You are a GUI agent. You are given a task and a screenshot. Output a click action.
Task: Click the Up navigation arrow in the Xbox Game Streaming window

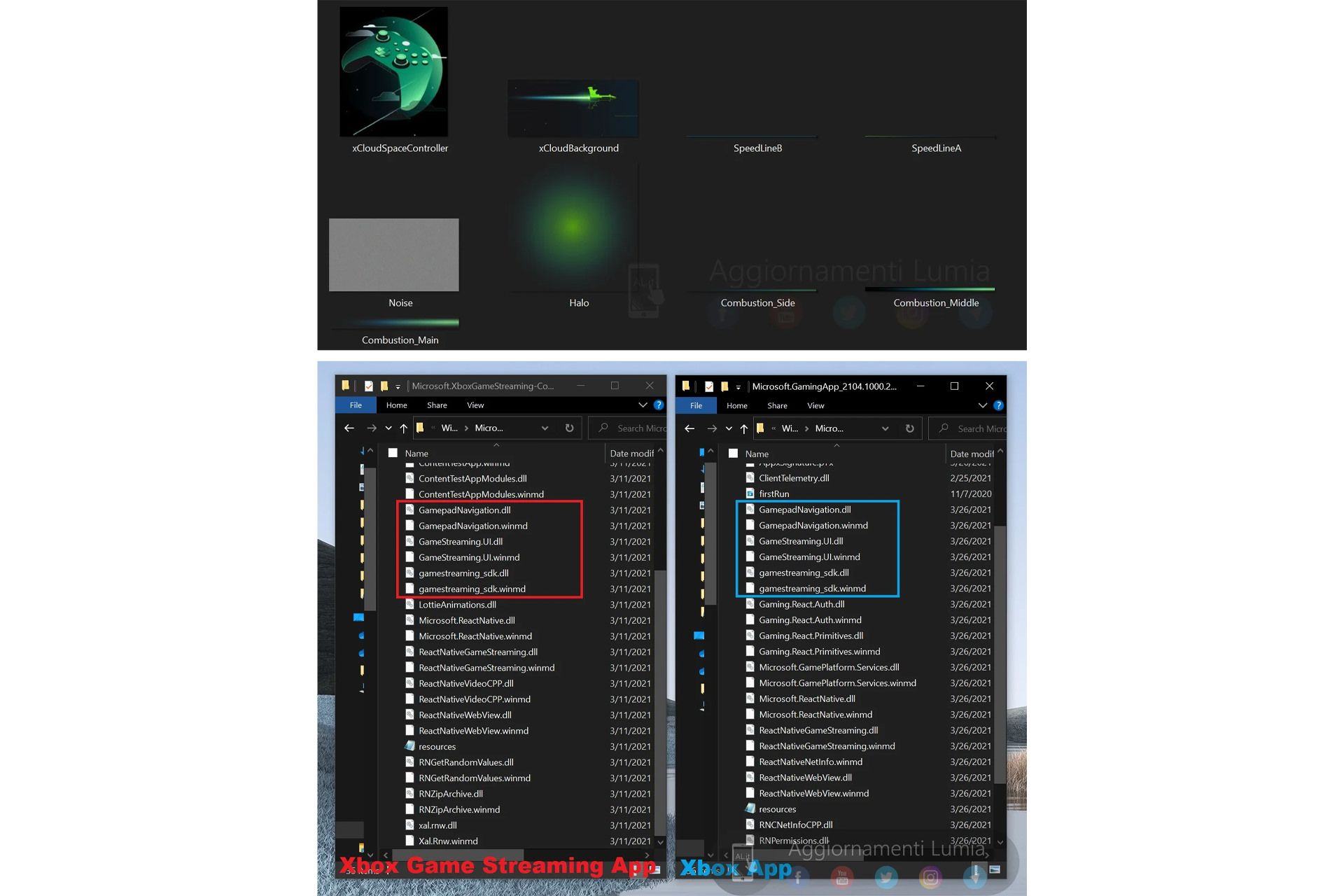[x=404, y=428]
